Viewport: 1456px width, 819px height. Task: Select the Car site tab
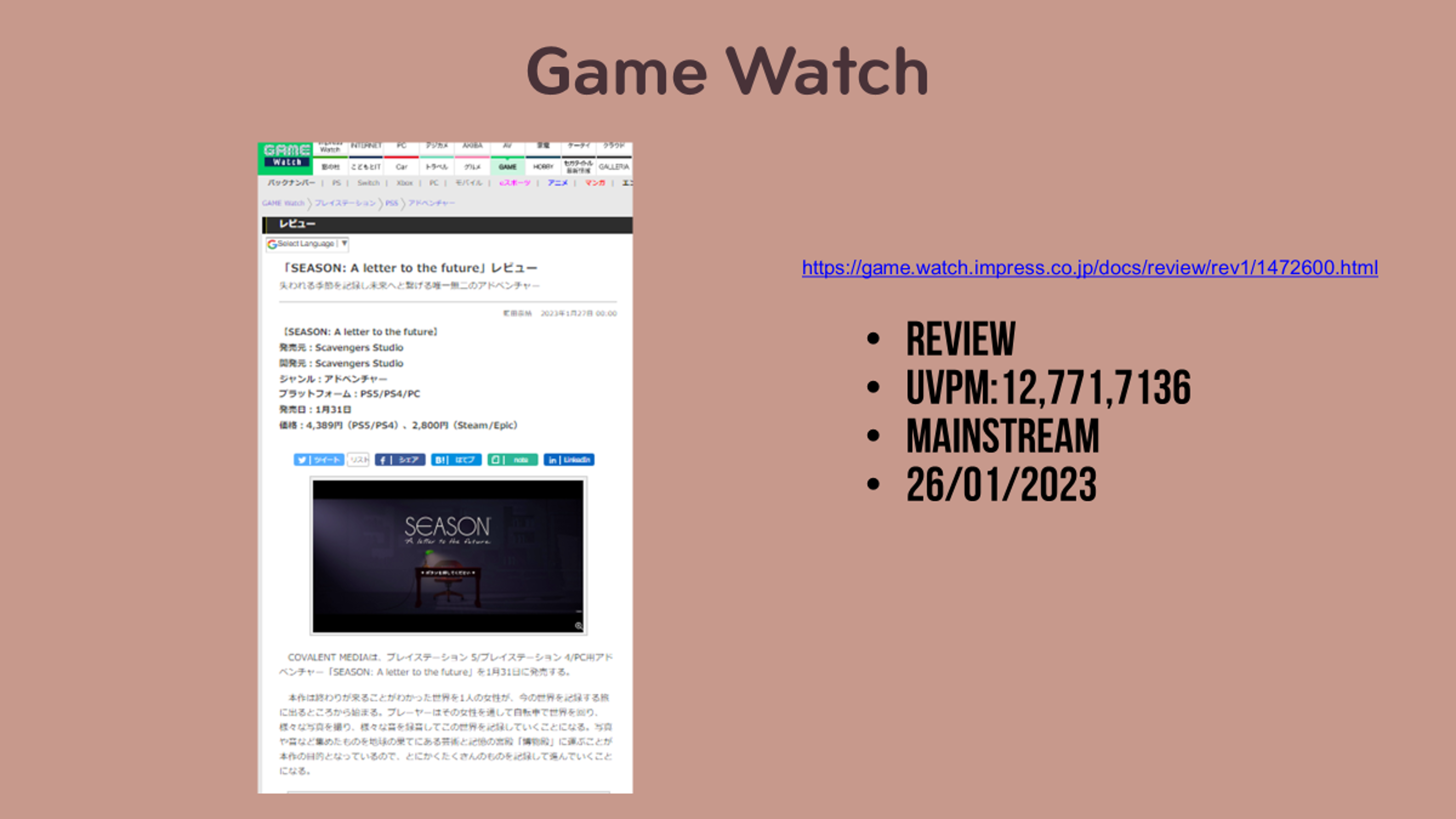401,167
